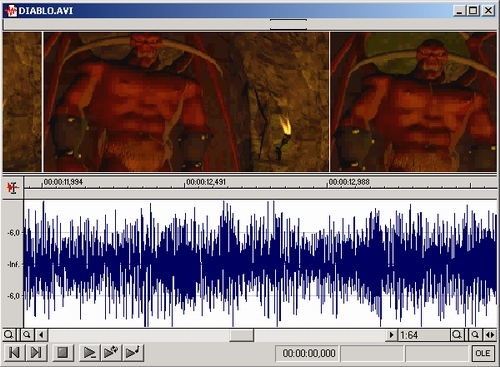
Task: Click the edit tool selector icon beside ruler
Action: tap(13, 188)
